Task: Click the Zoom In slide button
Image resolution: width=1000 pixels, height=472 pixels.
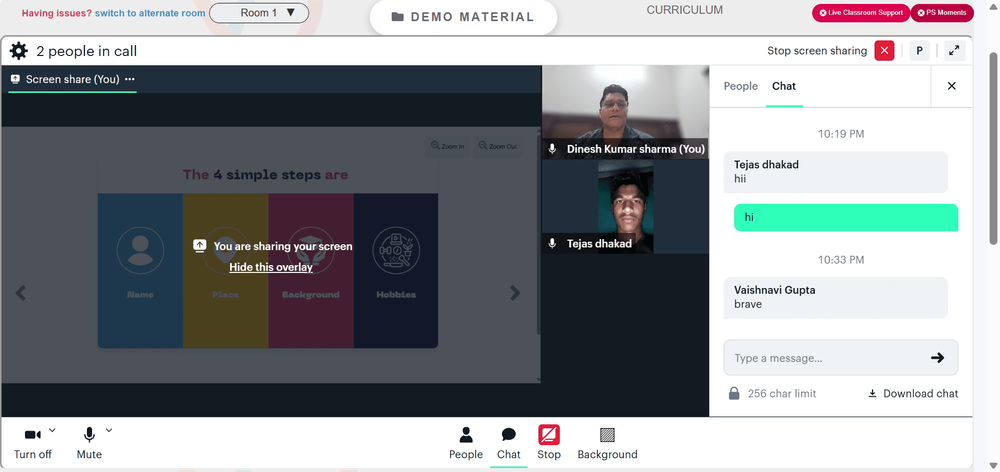Action: pyautogui.click(x=447, y=146)
